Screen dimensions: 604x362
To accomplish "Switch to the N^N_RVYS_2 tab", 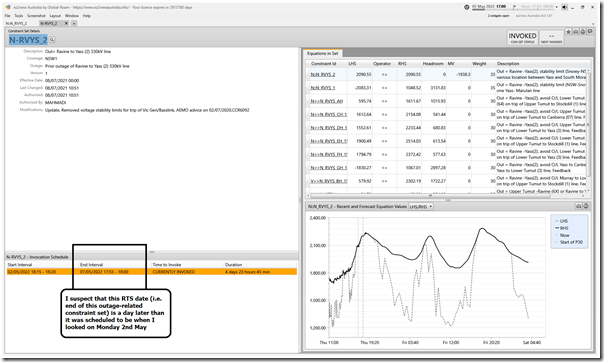I will point(16,23).
